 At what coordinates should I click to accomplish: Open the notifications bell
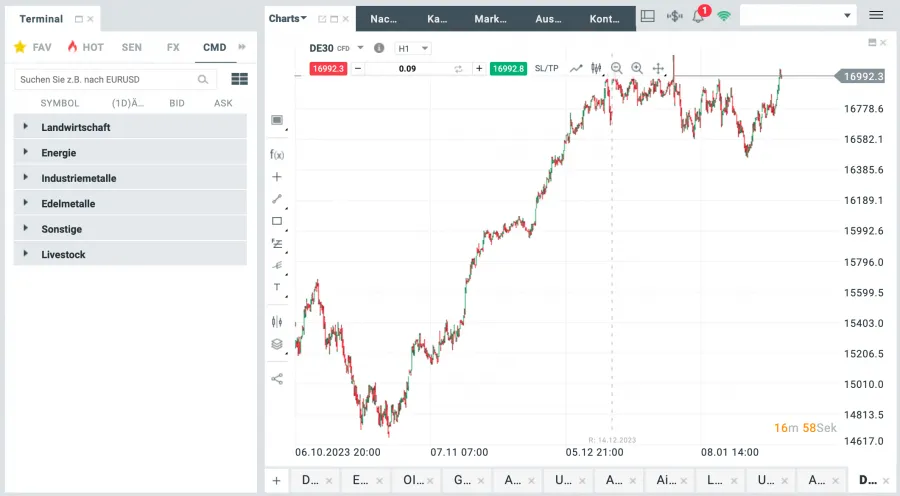pos(698,17)
